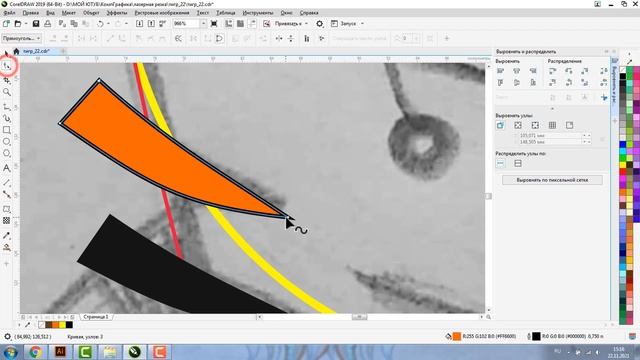Image resolution: width=640 pixels, height=360 pixels.
Task: Toggle align nodes to grid
Action: pyautogui.click(x=552, y=125)
